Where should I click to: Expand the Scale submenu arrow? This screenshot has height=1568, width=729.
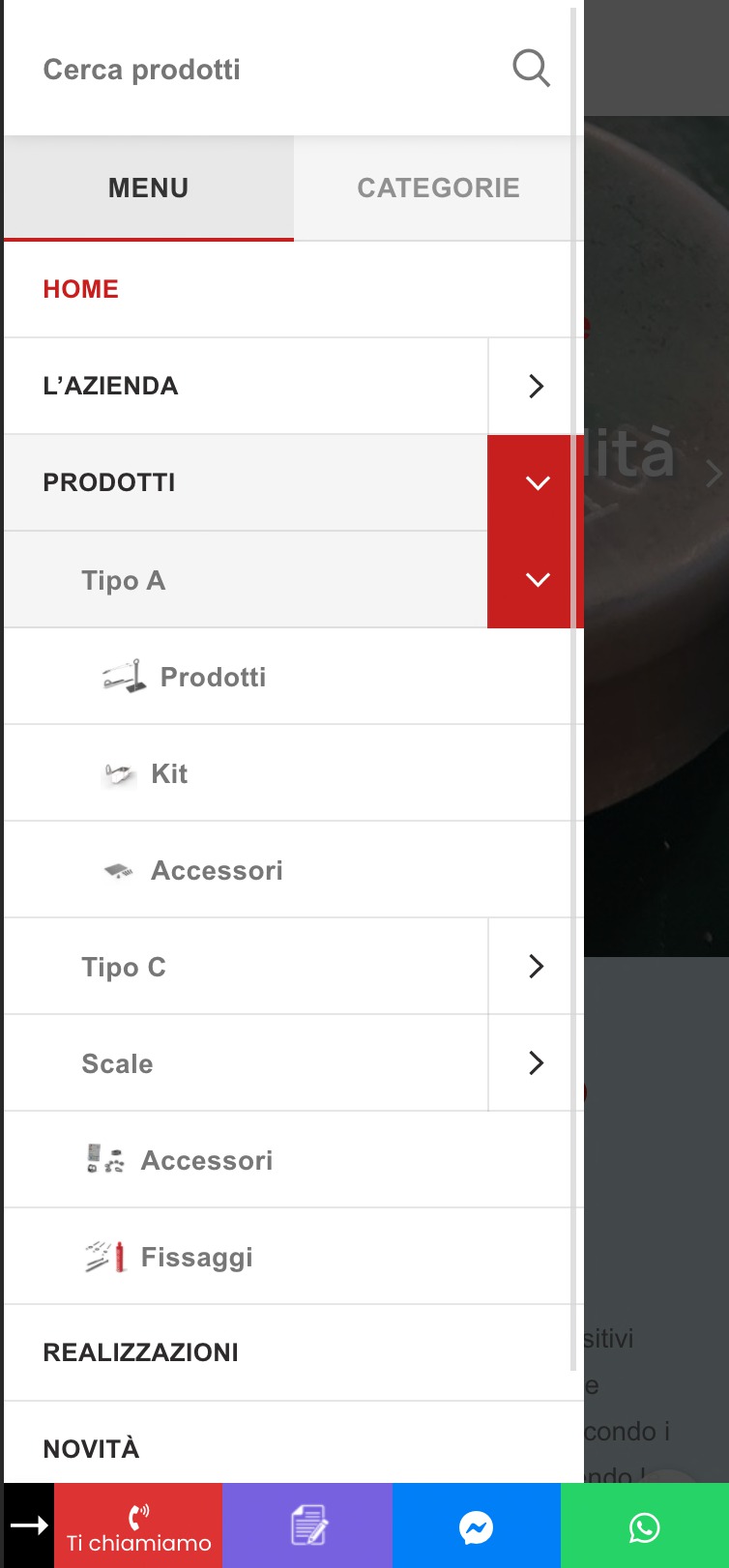tap(536, 1062)
